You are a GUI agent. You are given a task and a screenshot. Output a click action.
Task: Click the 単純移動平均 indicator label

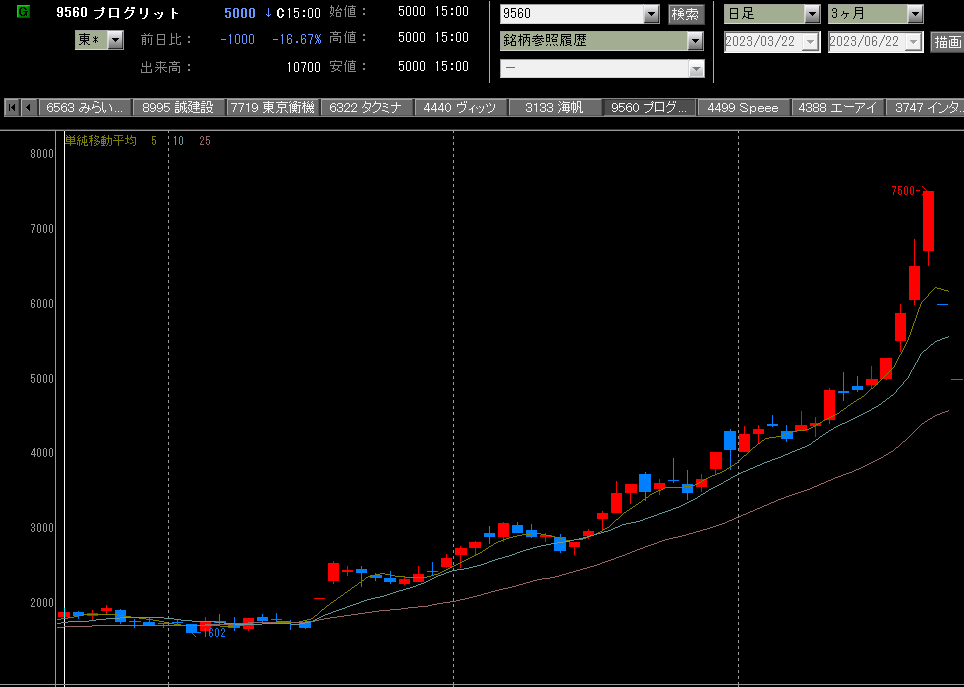coord(101,141)
